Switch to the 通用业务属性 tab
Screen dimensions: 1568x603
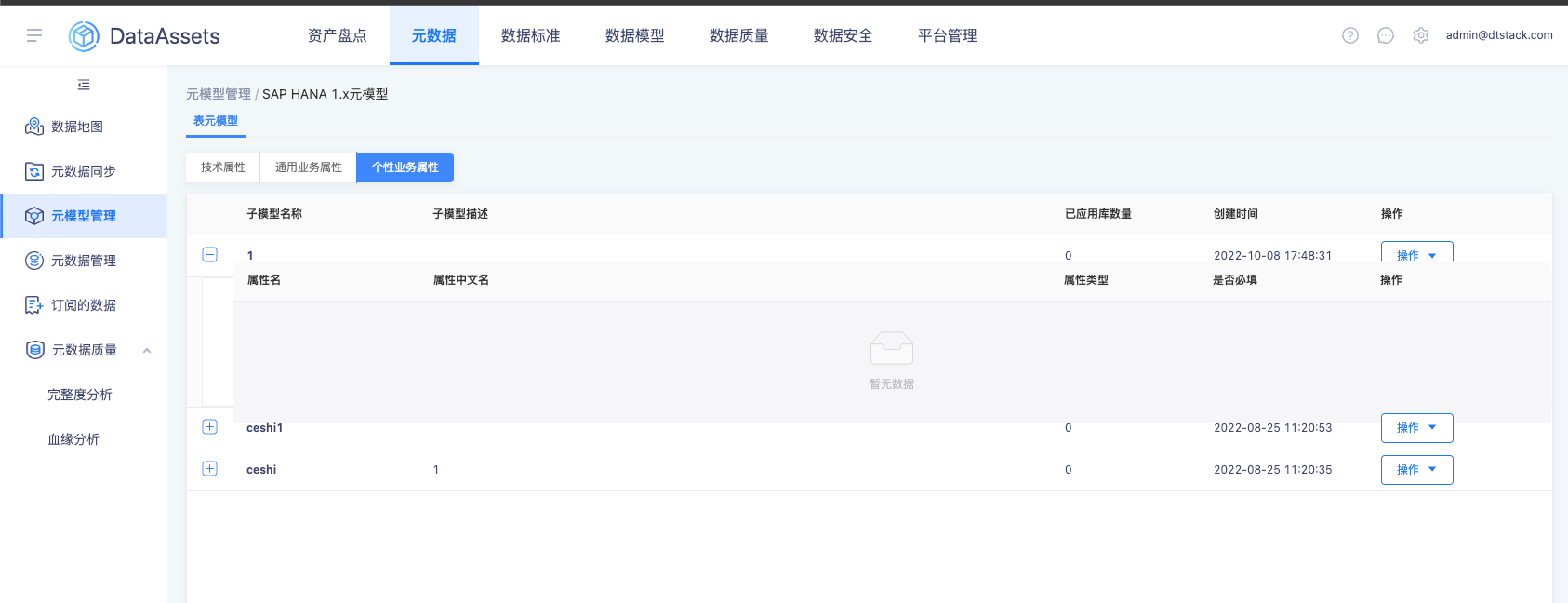point(309,167)
